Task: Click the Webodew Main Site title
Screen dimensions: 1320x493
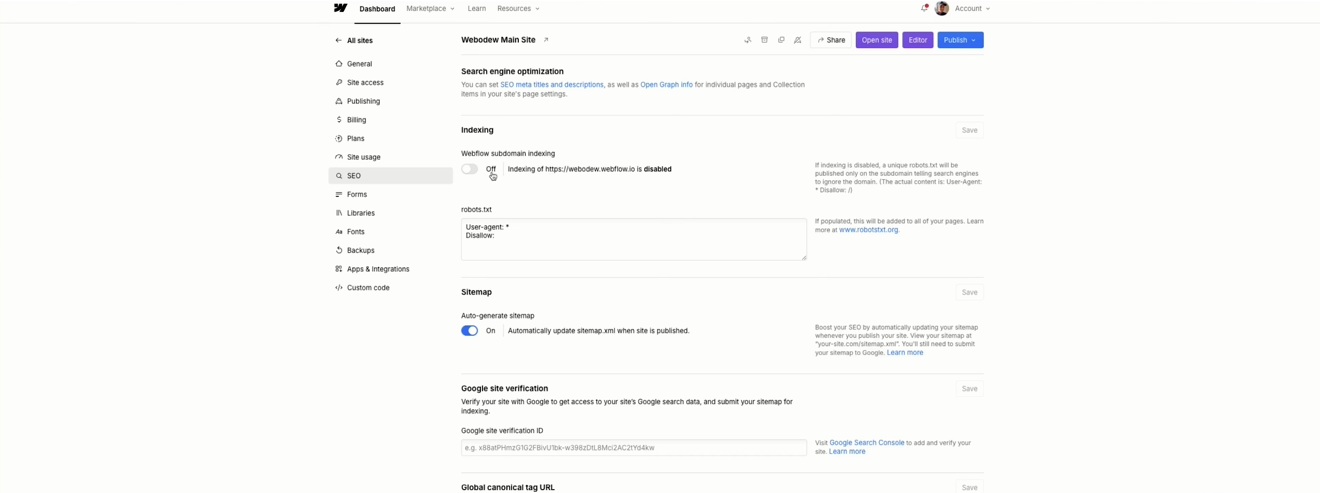Action: pos(498,40)
